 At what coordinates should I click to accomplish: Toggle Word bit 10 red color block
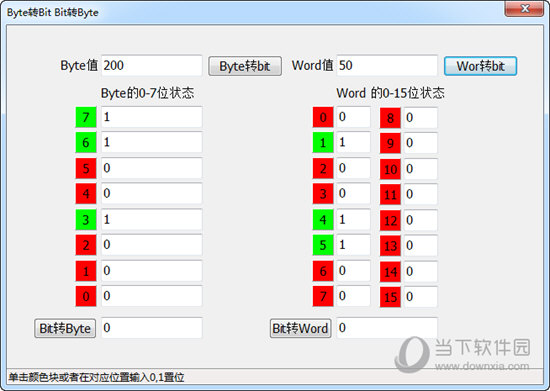[x=390, y=169]
